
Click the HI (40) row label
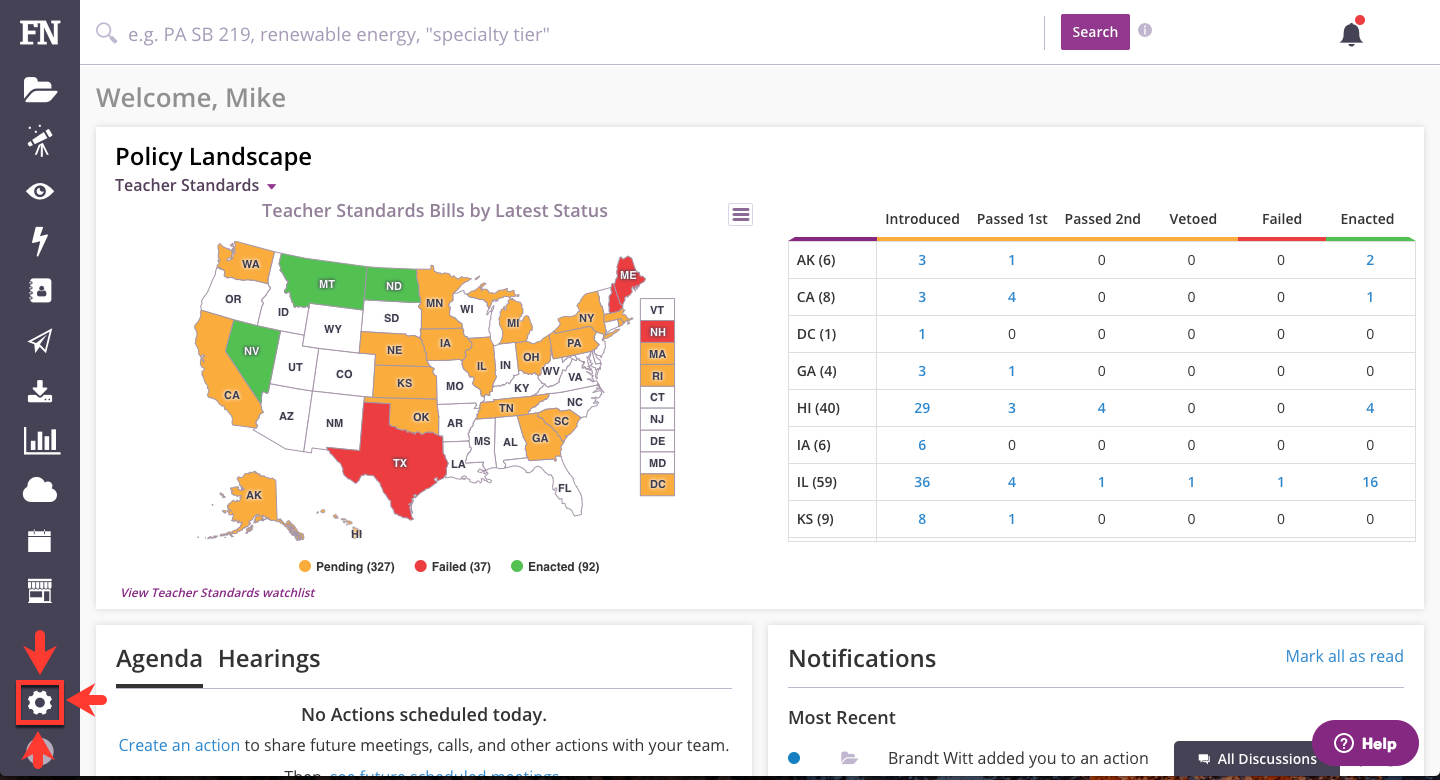(818, 408)
